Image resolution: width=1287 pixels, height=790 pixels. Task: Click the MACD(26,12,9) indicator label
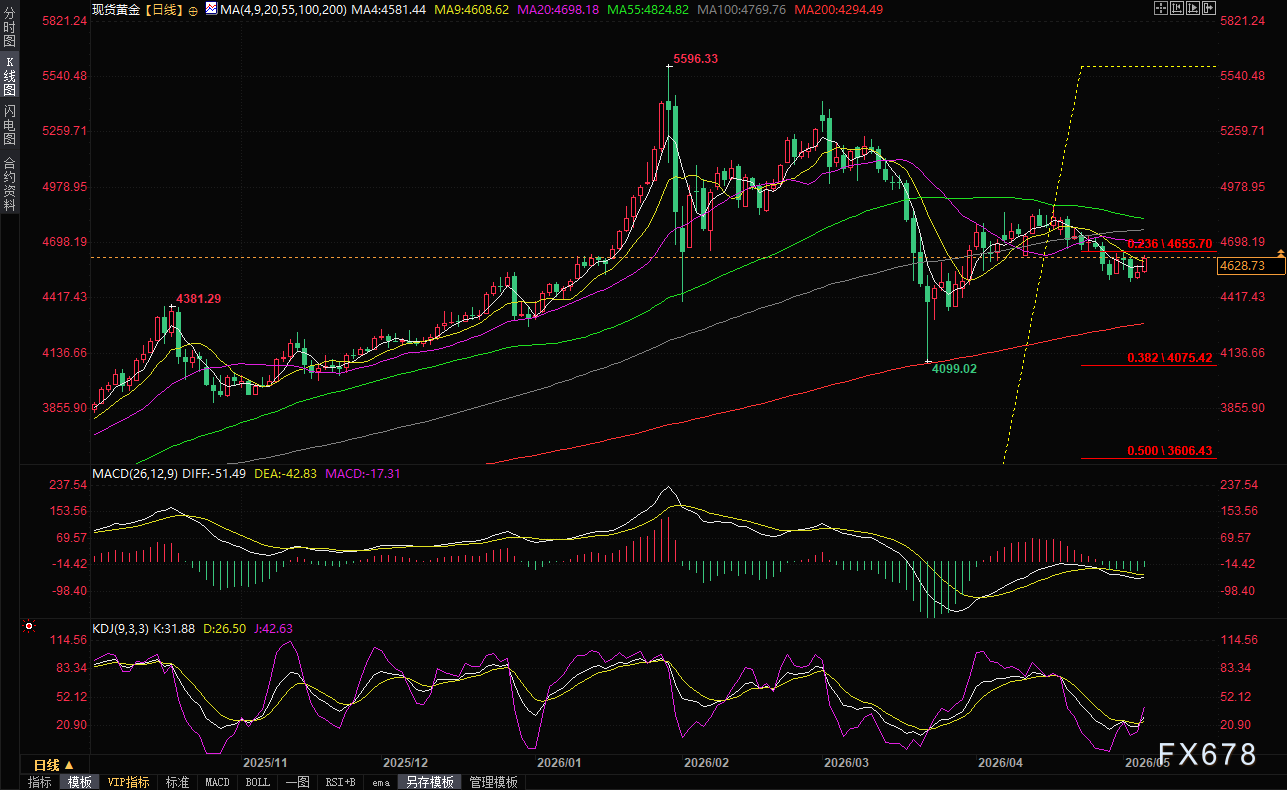point(135,473)
